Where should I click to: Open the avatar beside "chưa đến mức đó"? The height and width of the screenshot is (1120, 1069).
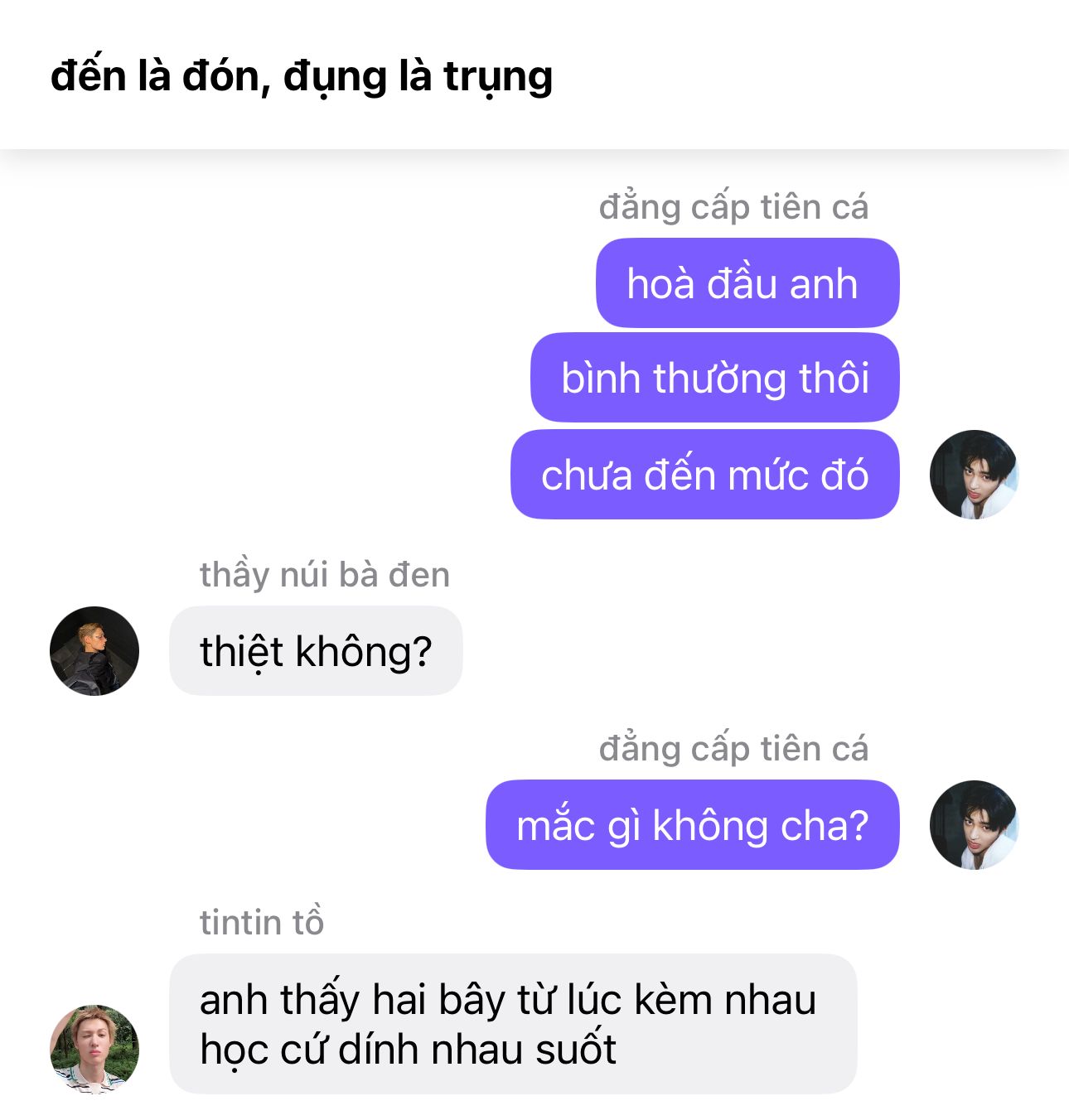[x=974, y=475]
